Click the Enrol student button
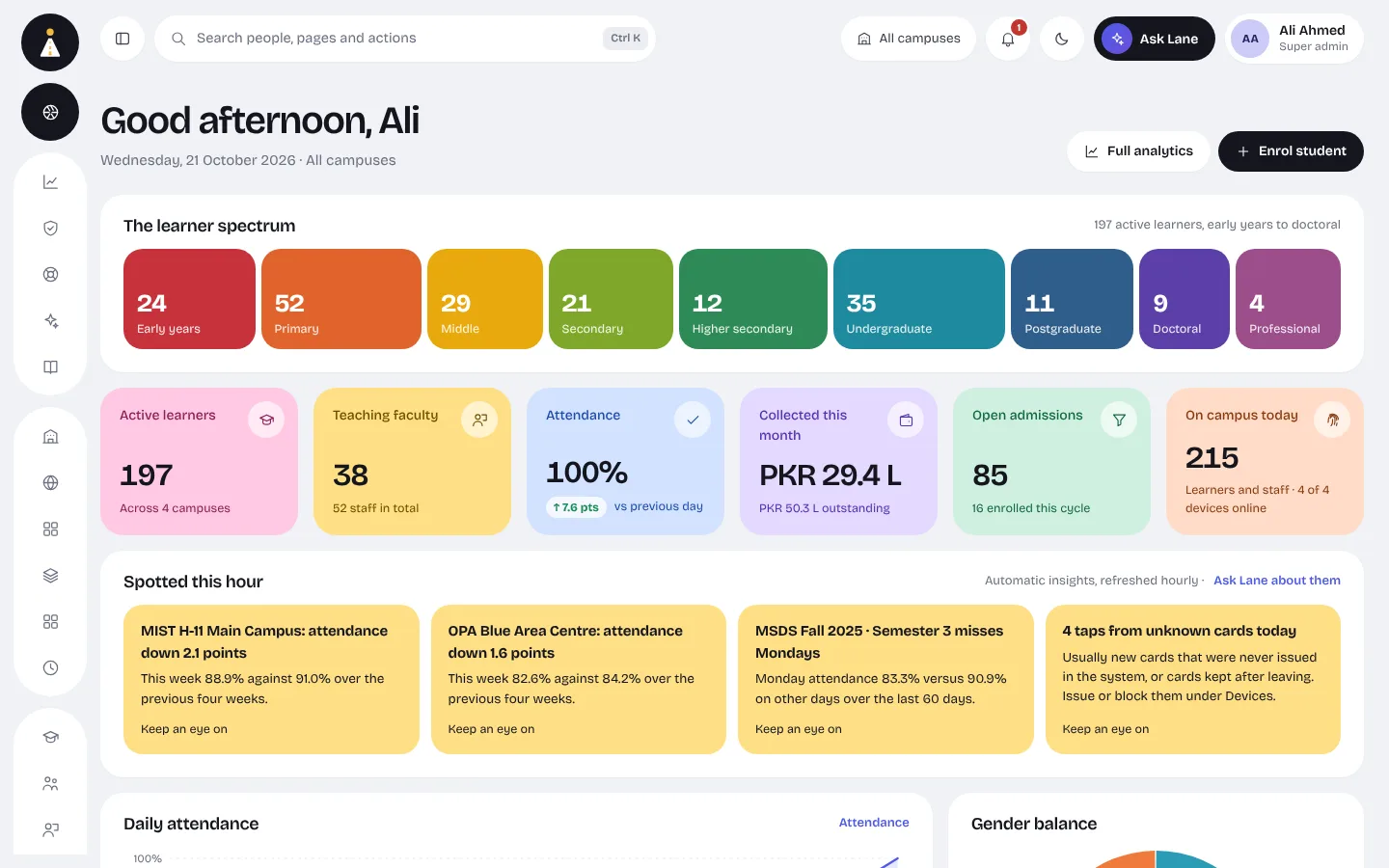 (1291, 151)
